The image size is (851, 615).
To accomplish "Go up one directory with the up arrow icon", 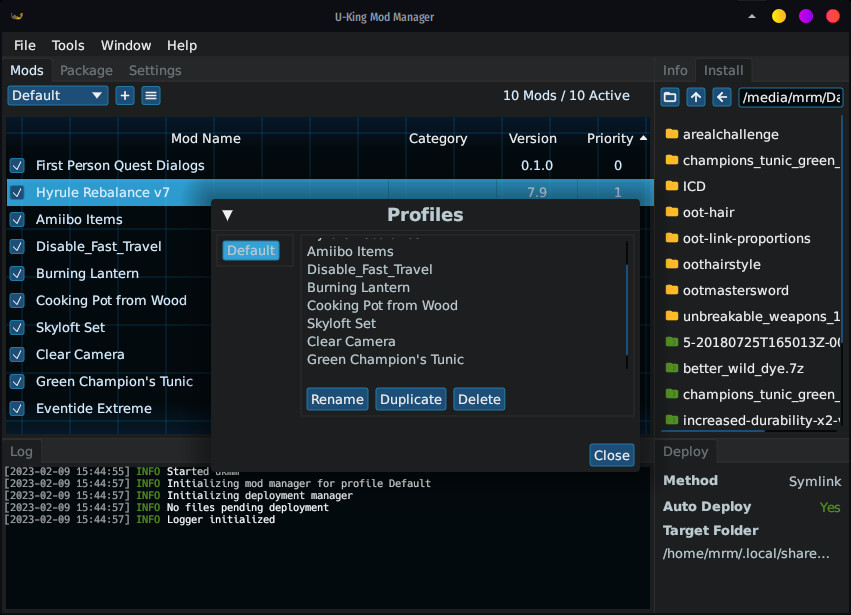I will pos(696,97).
